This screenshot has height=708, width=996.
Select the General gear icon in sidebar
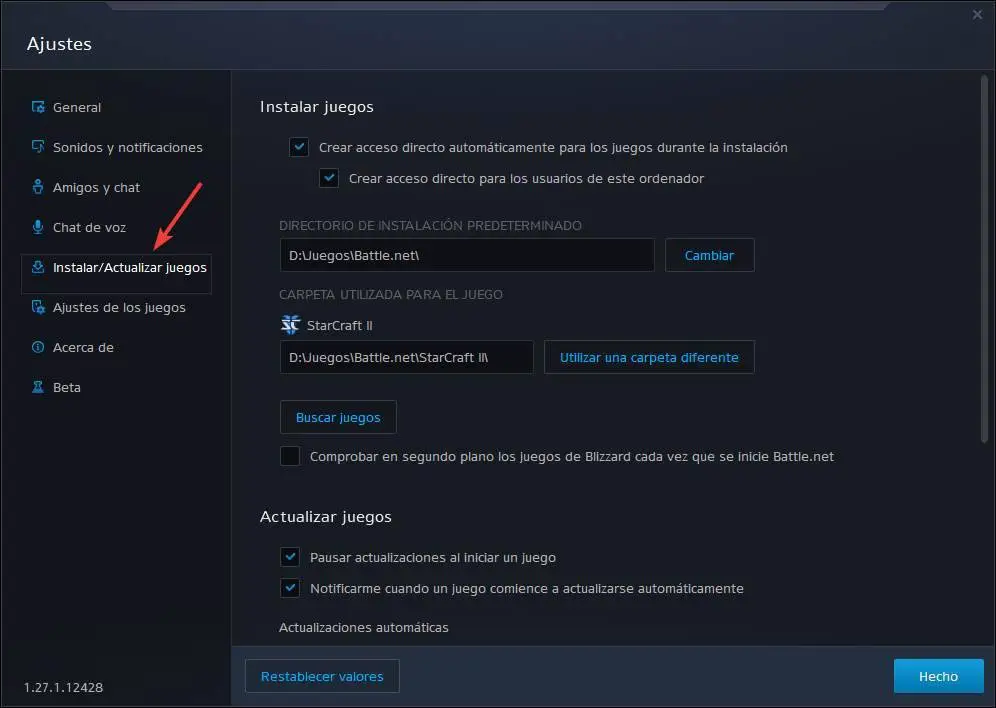(40, 107)
